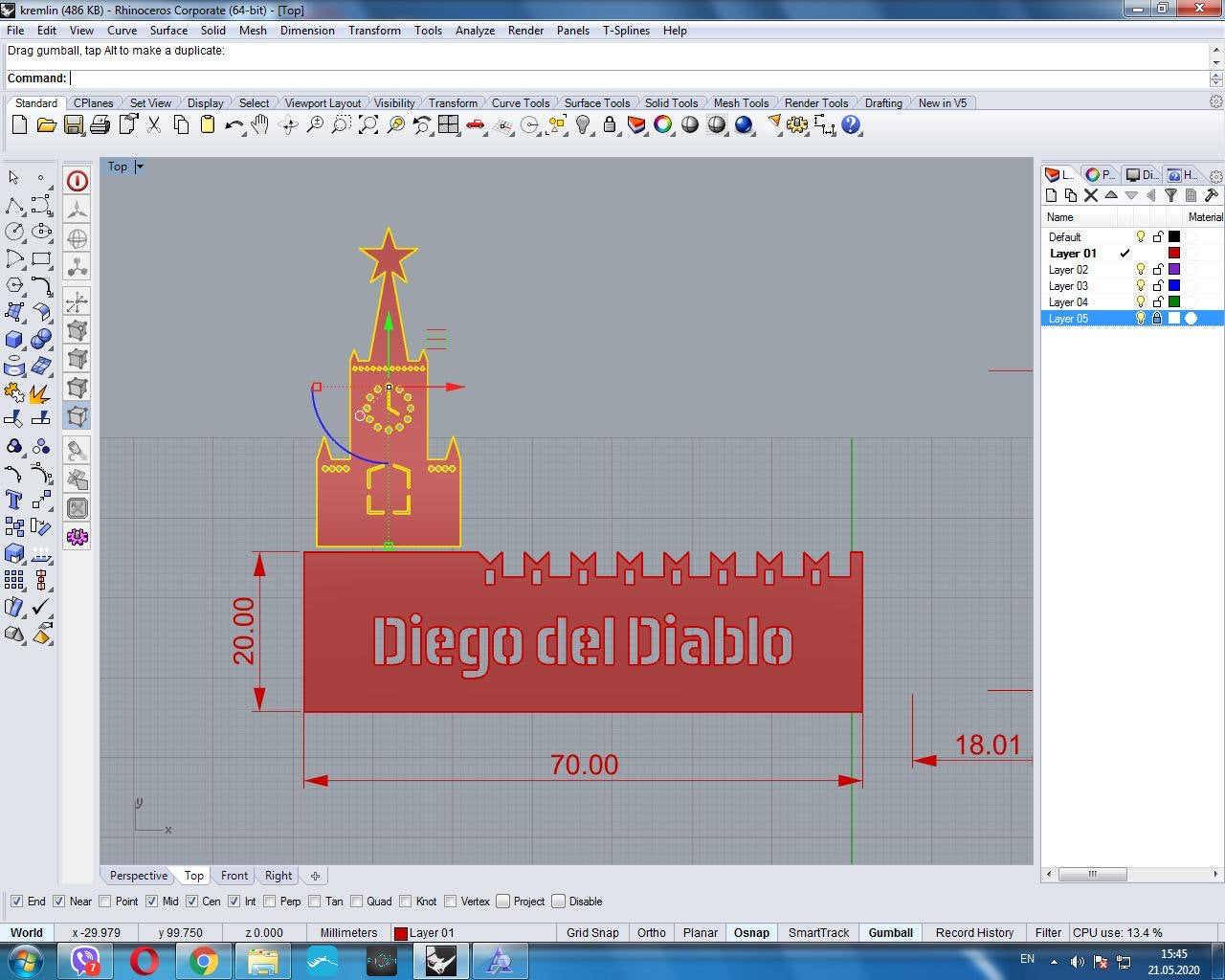Click the Text object tool
This screenshot has height=980, width=1225.
[13, 500]
